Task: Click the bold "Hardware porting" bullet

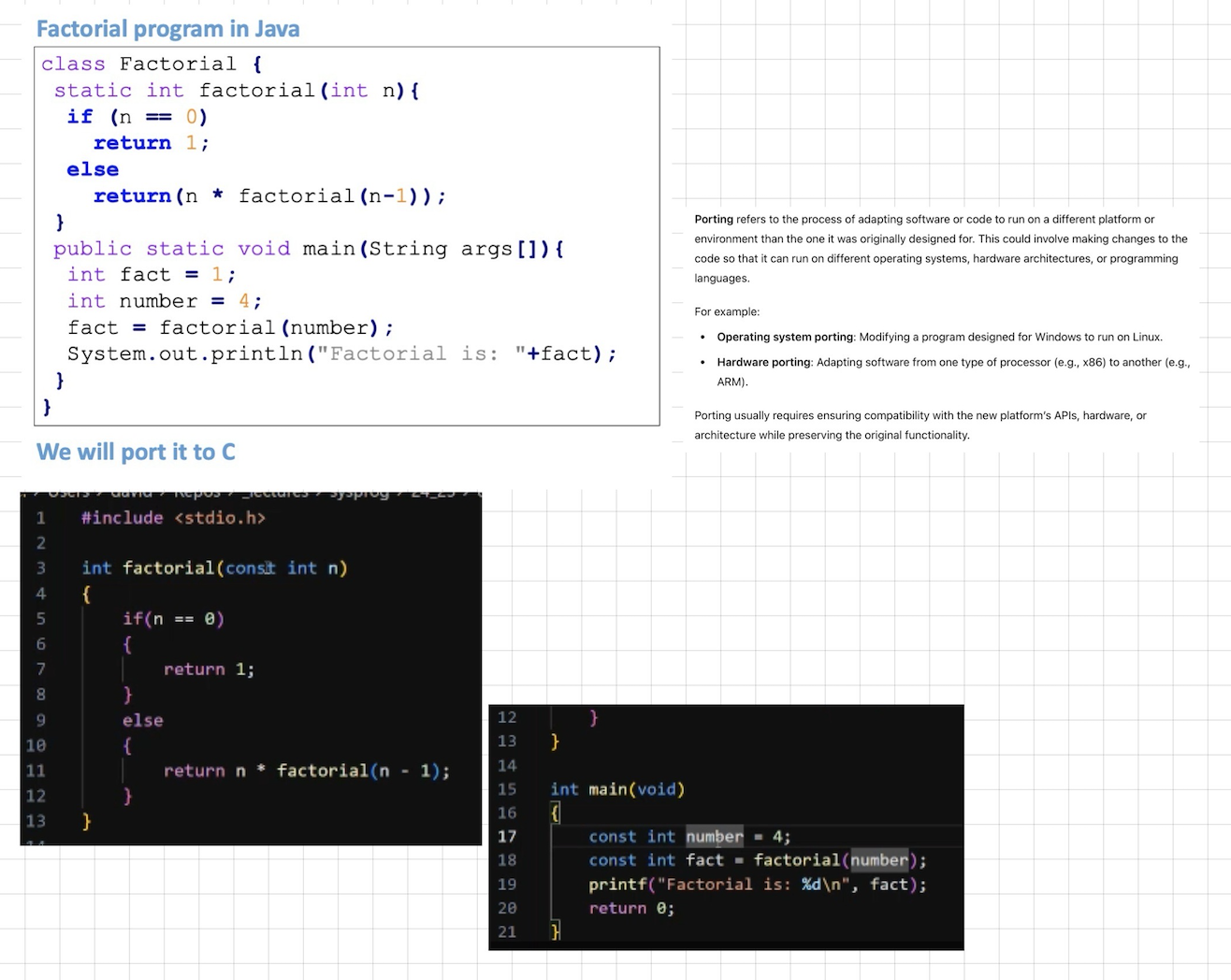Action: pos(764,363)
